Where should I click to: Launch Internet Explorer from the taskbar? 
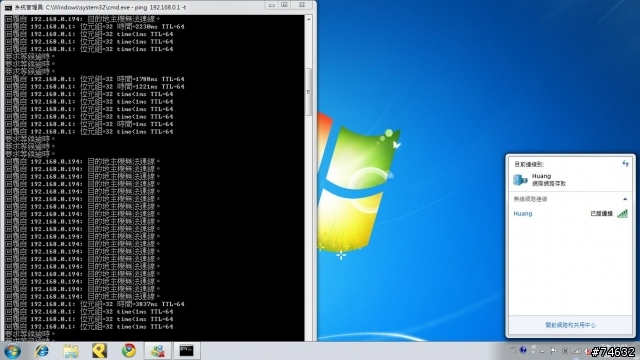(42, 351)
